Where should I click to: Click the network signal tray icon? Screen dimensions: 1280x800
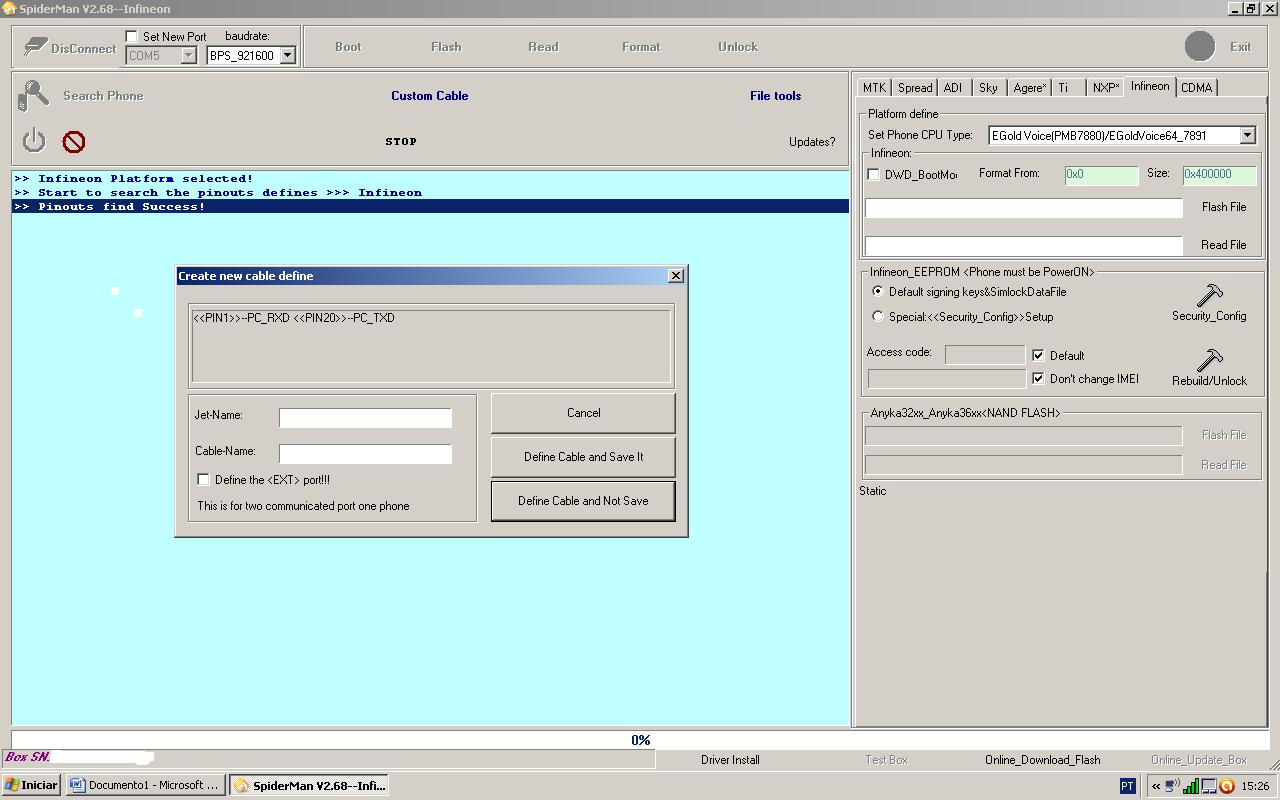1192,786
